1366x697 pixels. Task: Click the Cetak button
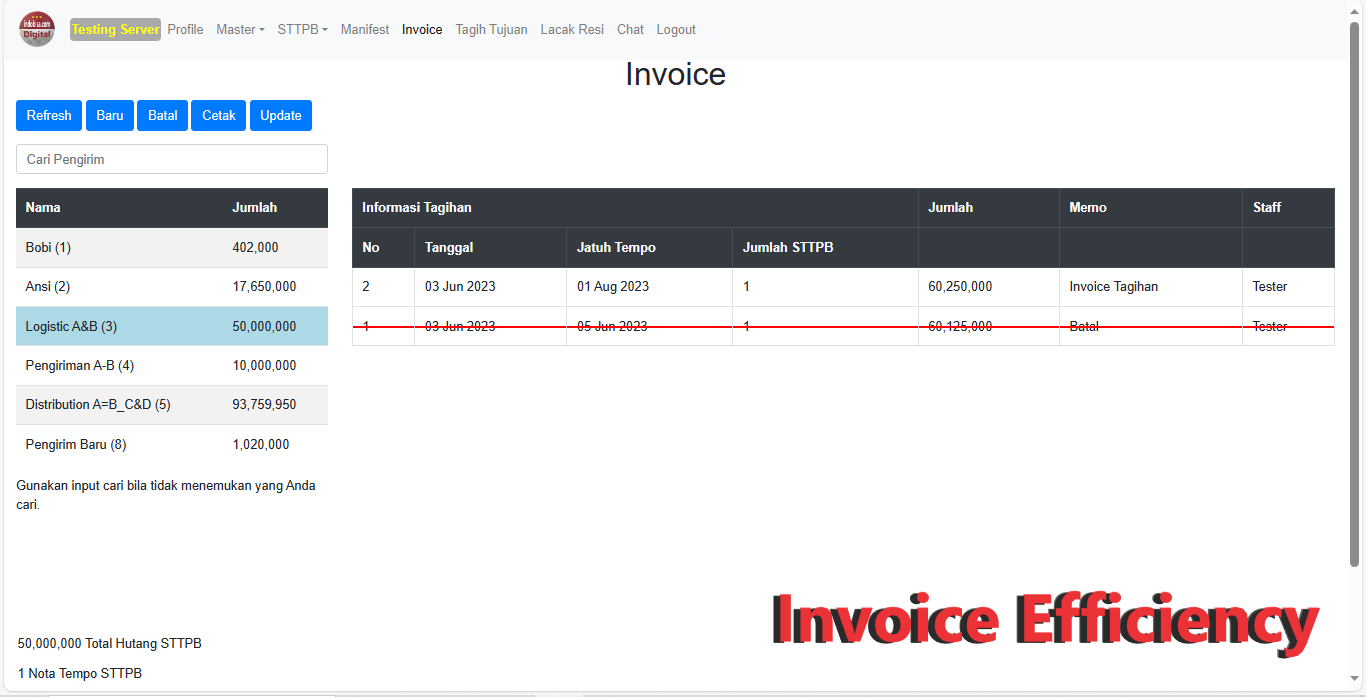click(219, 116)
